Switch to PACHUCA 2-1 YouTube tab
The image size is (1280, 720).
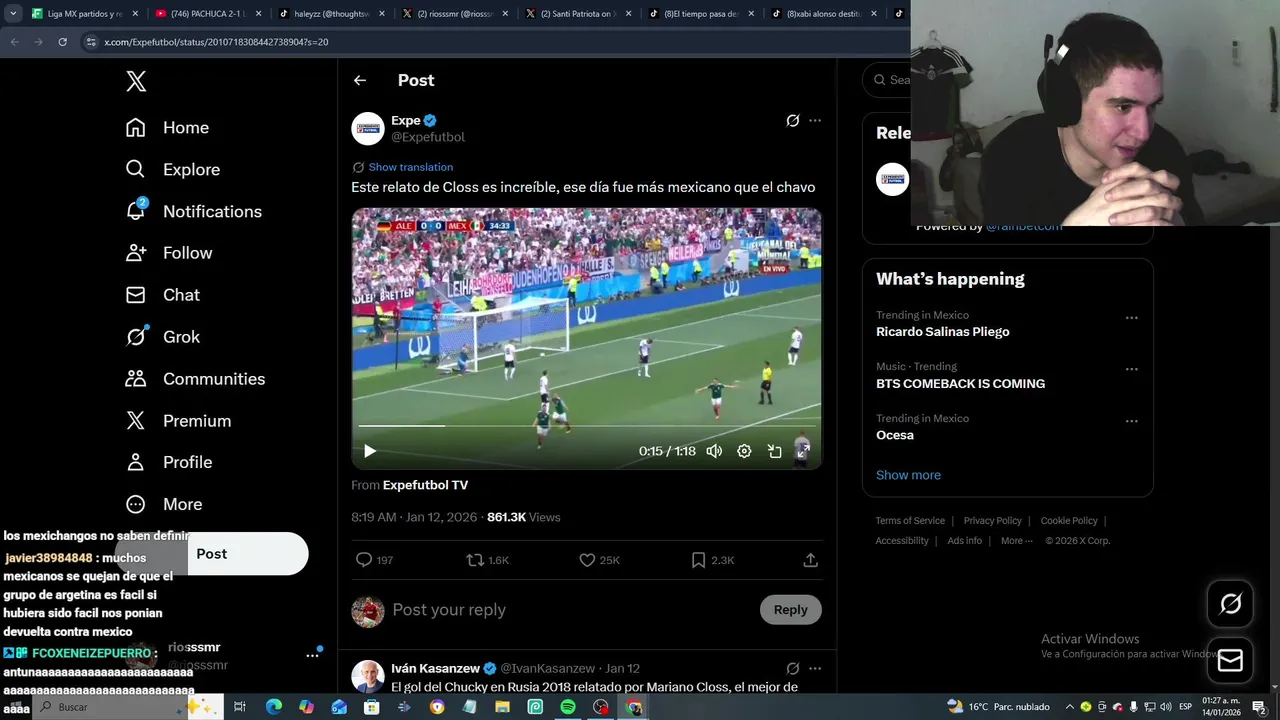click(x=207, y=14)
